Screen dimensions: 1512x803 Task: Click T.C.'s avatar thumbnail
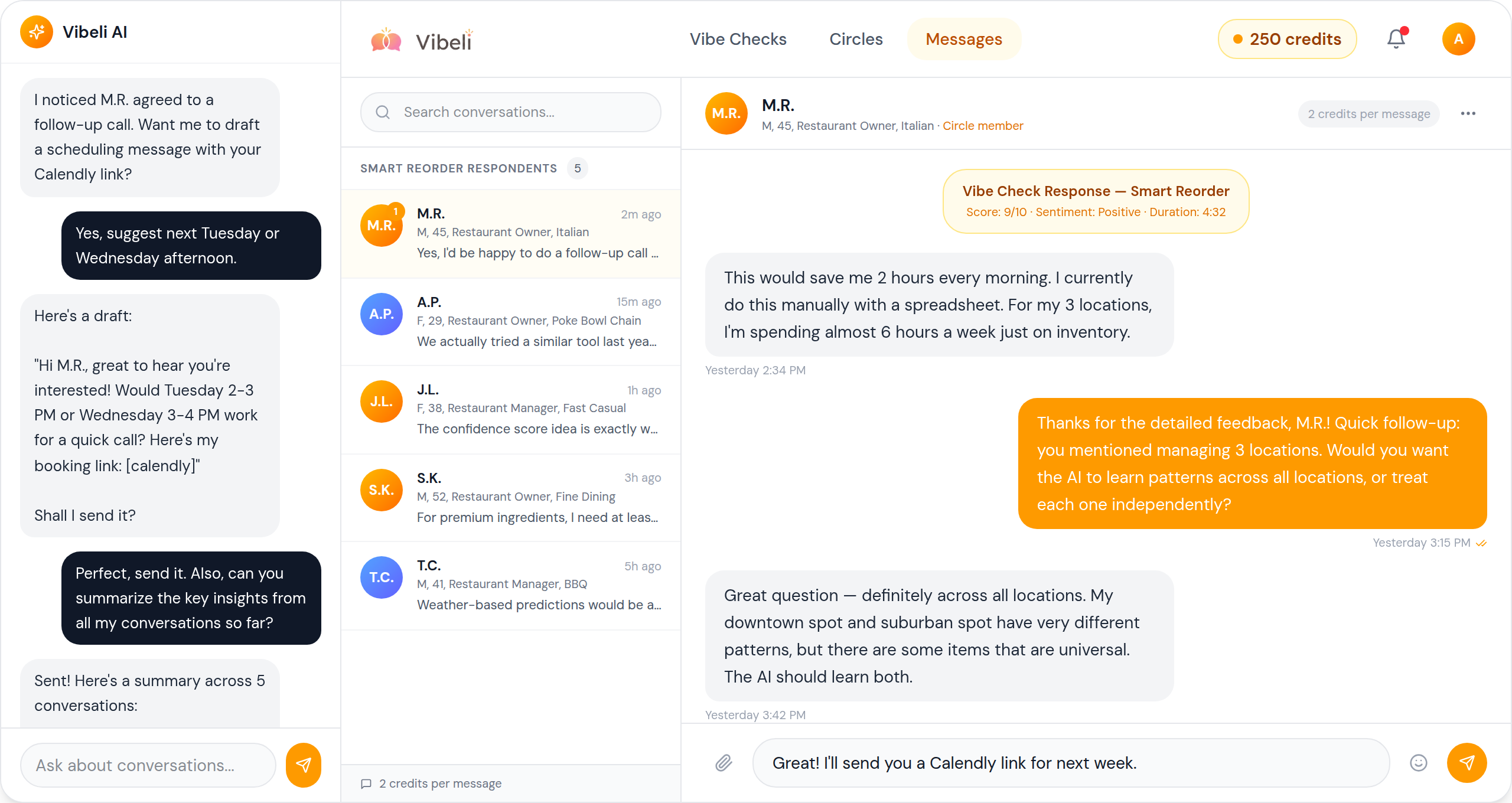coord(381,577)
